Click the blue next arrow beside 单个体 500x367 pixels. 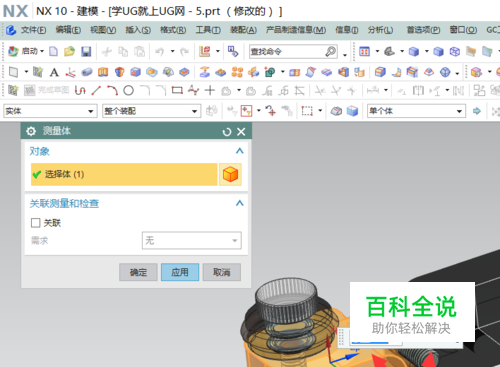click(477, 111)
